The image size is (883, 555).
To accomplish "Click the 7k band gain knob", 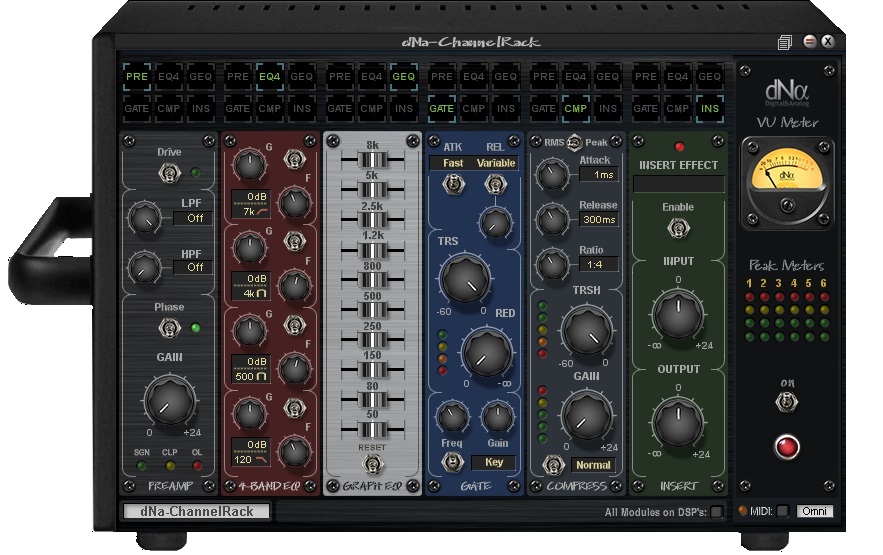I will coord(249,164).
